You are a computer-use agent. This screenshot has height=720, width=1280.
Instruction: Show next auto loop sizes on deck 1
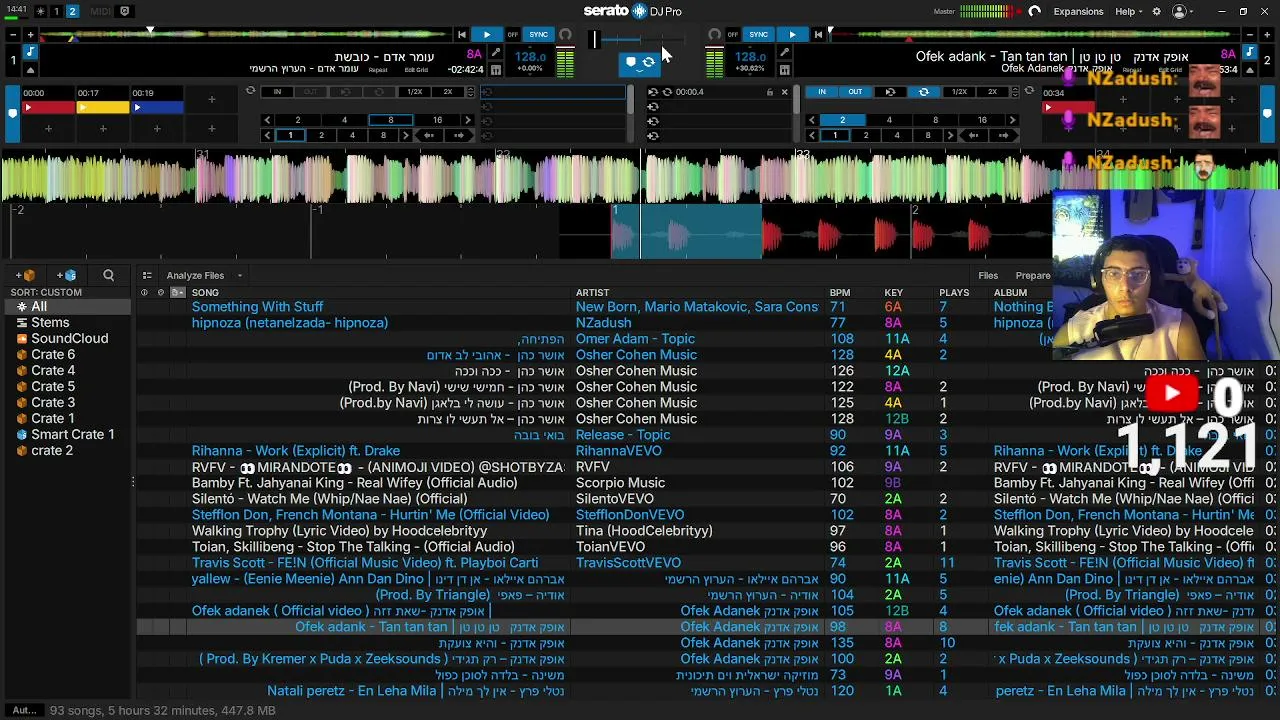(467, 120)
